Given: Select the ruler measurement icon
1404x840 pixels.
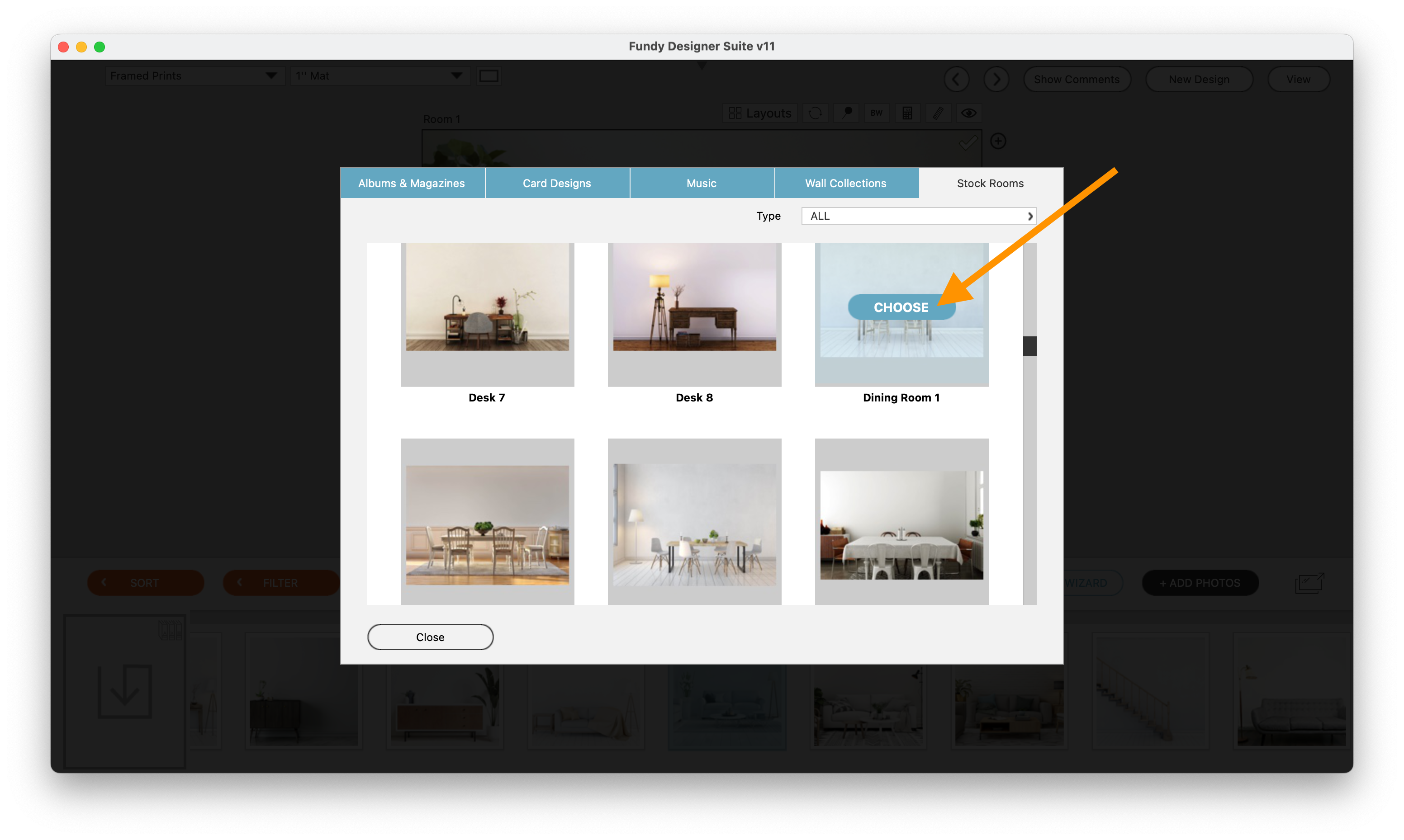Looking at the screenshot, I should tap(938, 113).
